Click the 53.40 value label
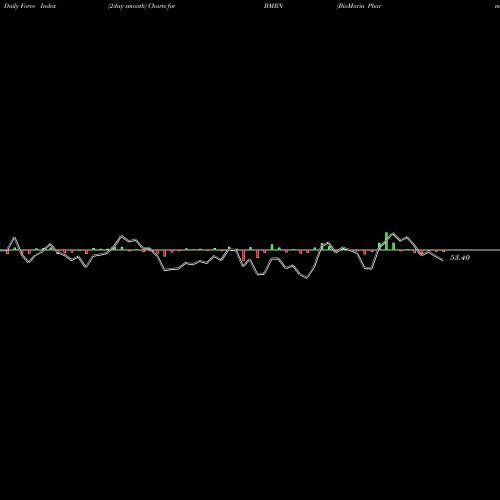Viewport: 500px width, 500px height. coord(460,257)
